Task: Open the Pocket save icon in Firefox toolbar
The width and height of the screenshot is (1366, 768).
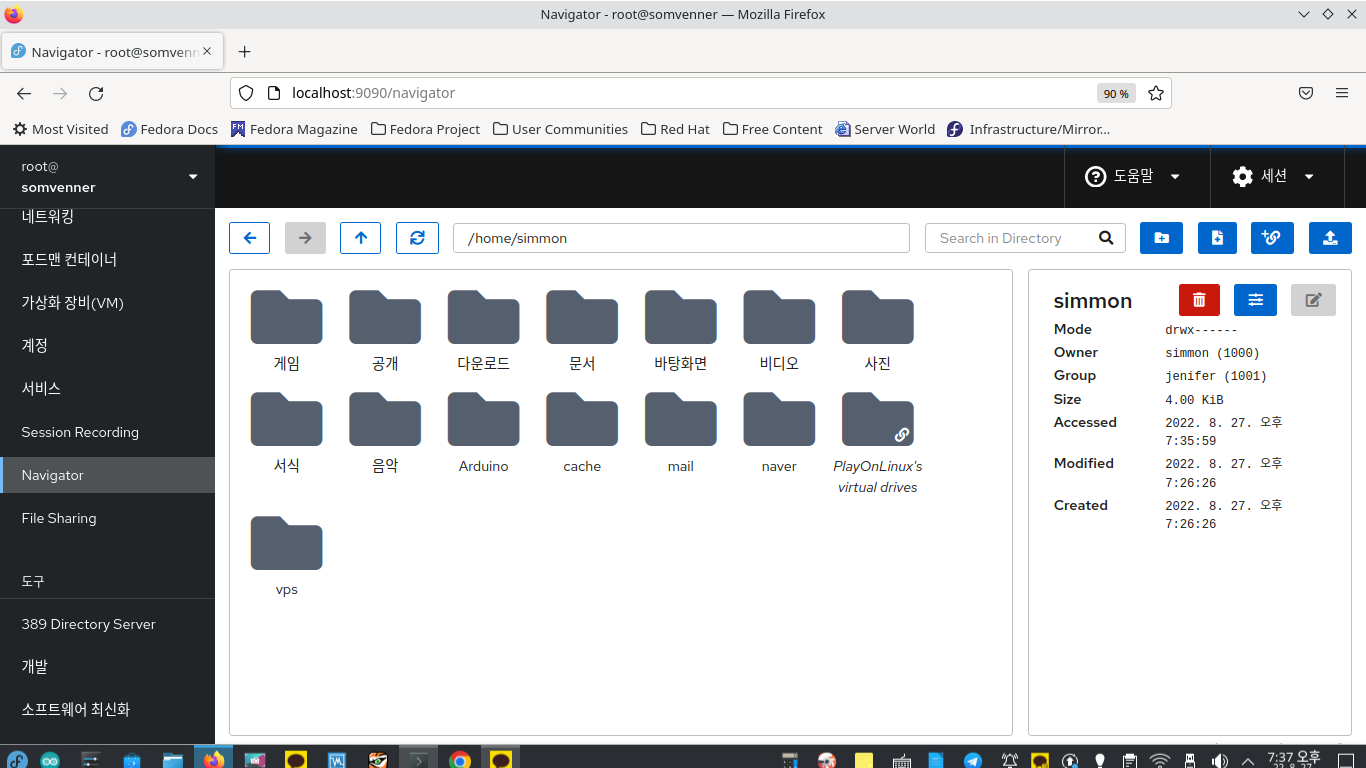Action: [1305, 93]
